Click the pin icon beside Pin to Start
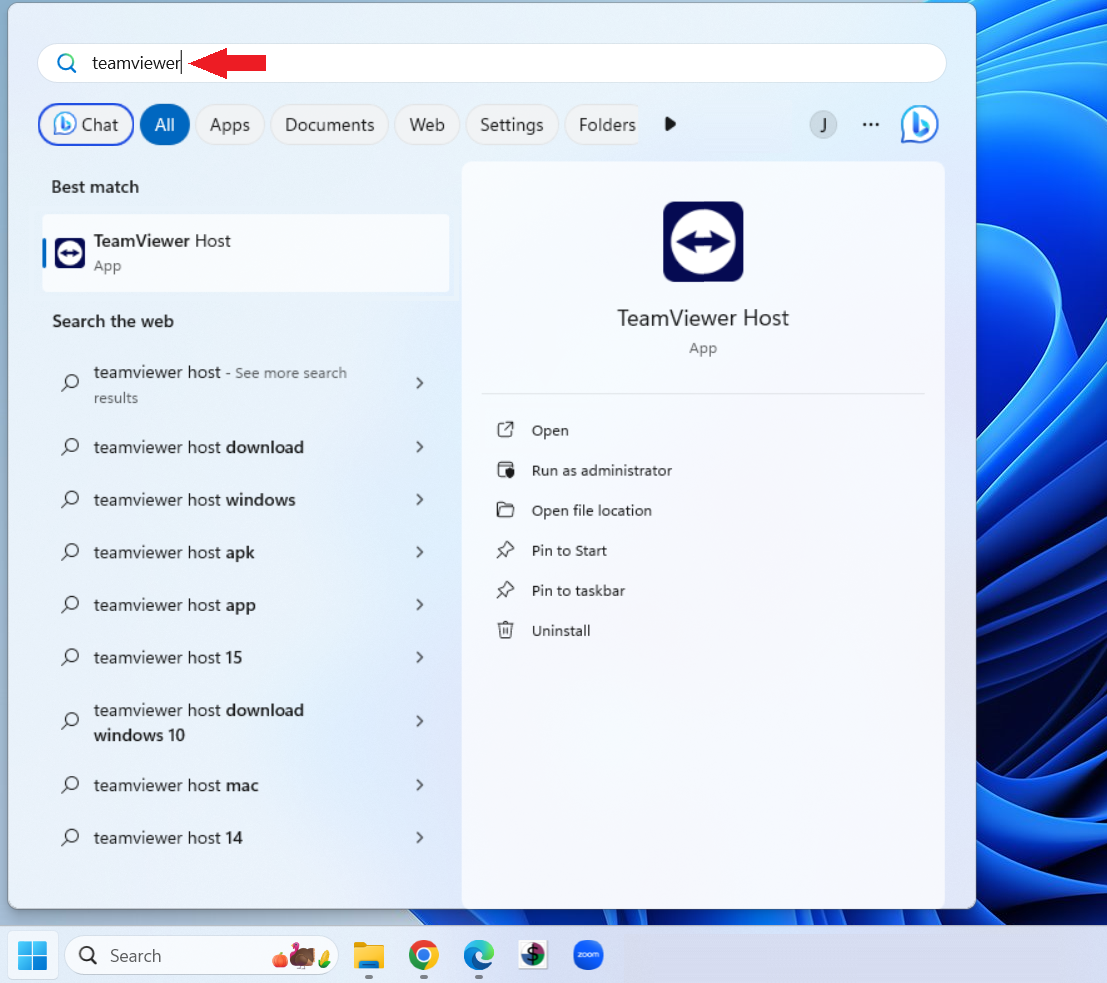The width and height of the screenshot is (1107, 983). 505,550
